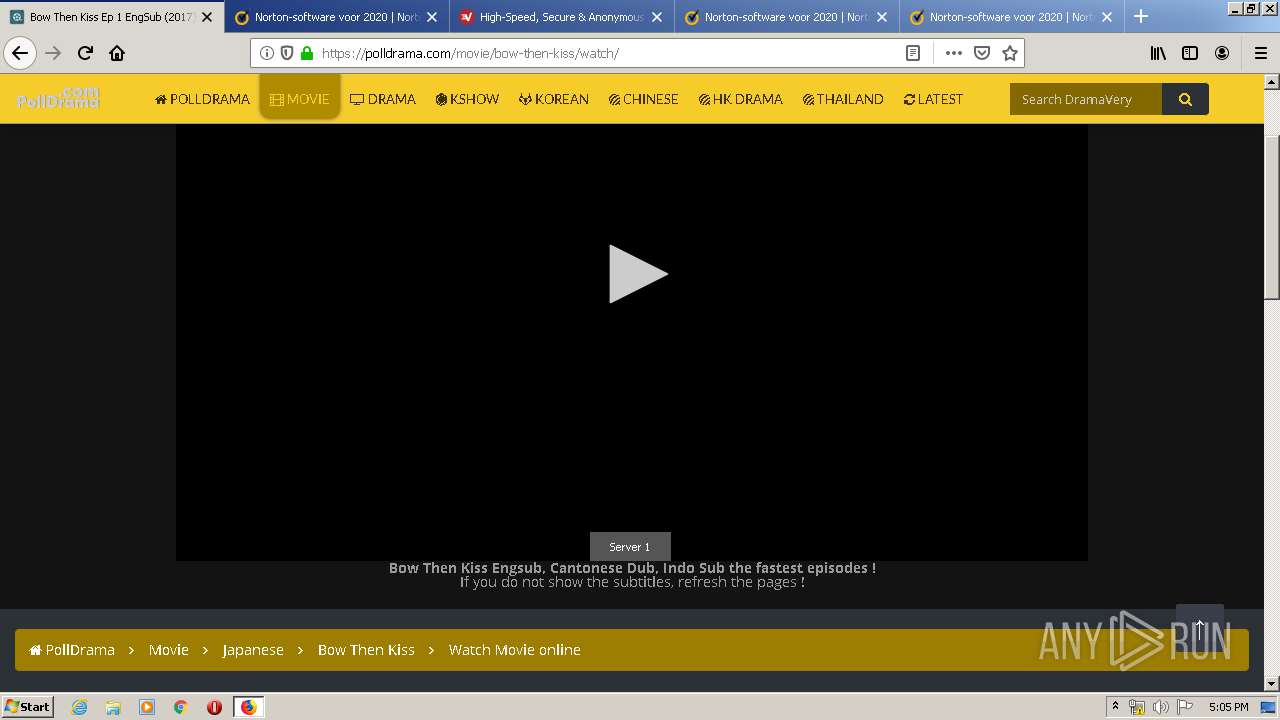The height and width of the screenshot is (720, 1280).
Task: Open the HK DRAMA nav item
Action: 741,99
